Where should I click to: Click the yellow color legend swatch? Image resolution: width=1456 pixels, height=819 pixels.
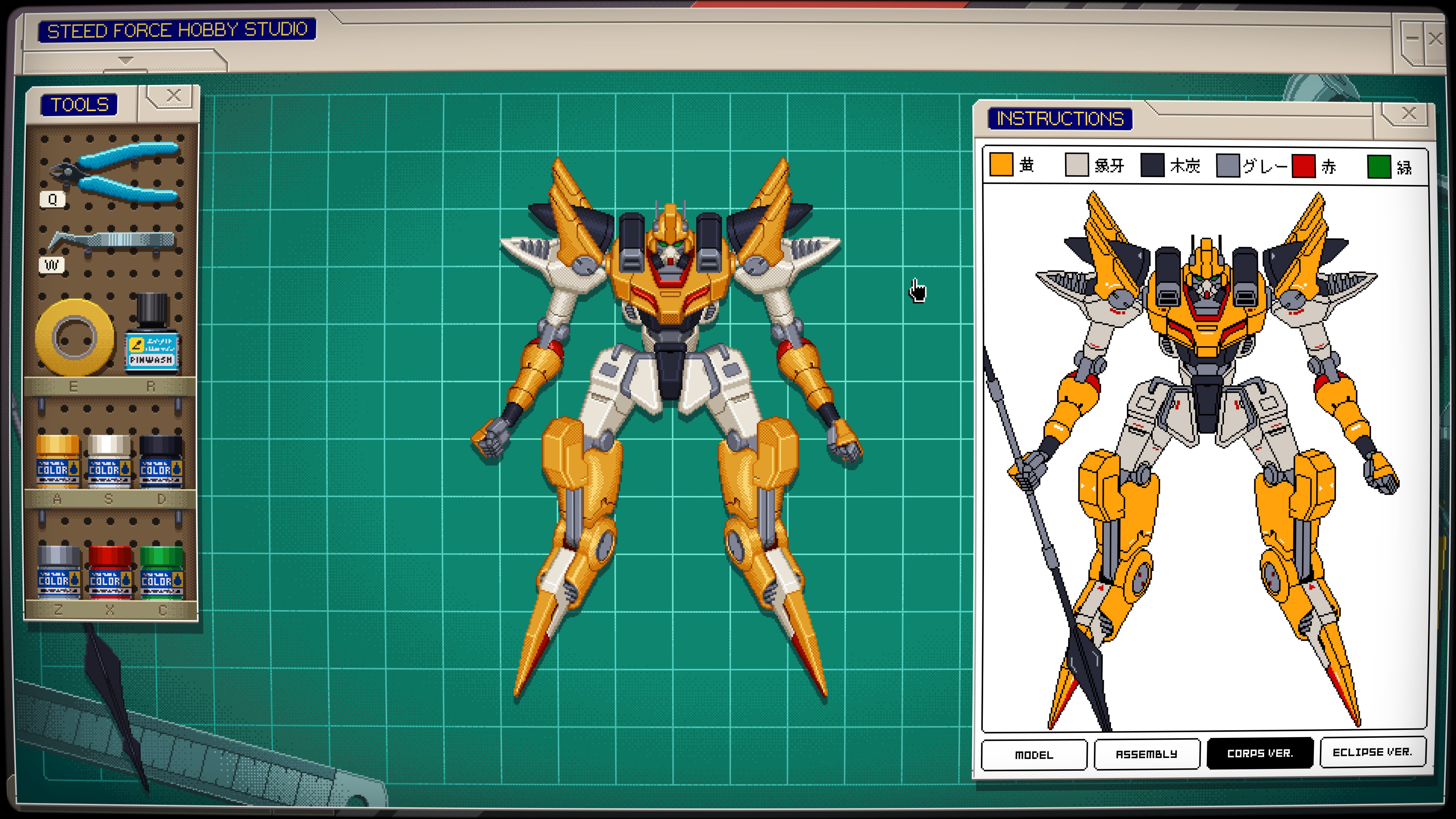[x=1001, y=165]
